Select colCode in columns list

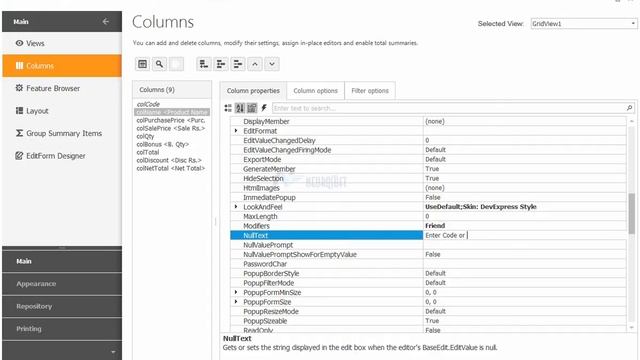pos(172,104)
